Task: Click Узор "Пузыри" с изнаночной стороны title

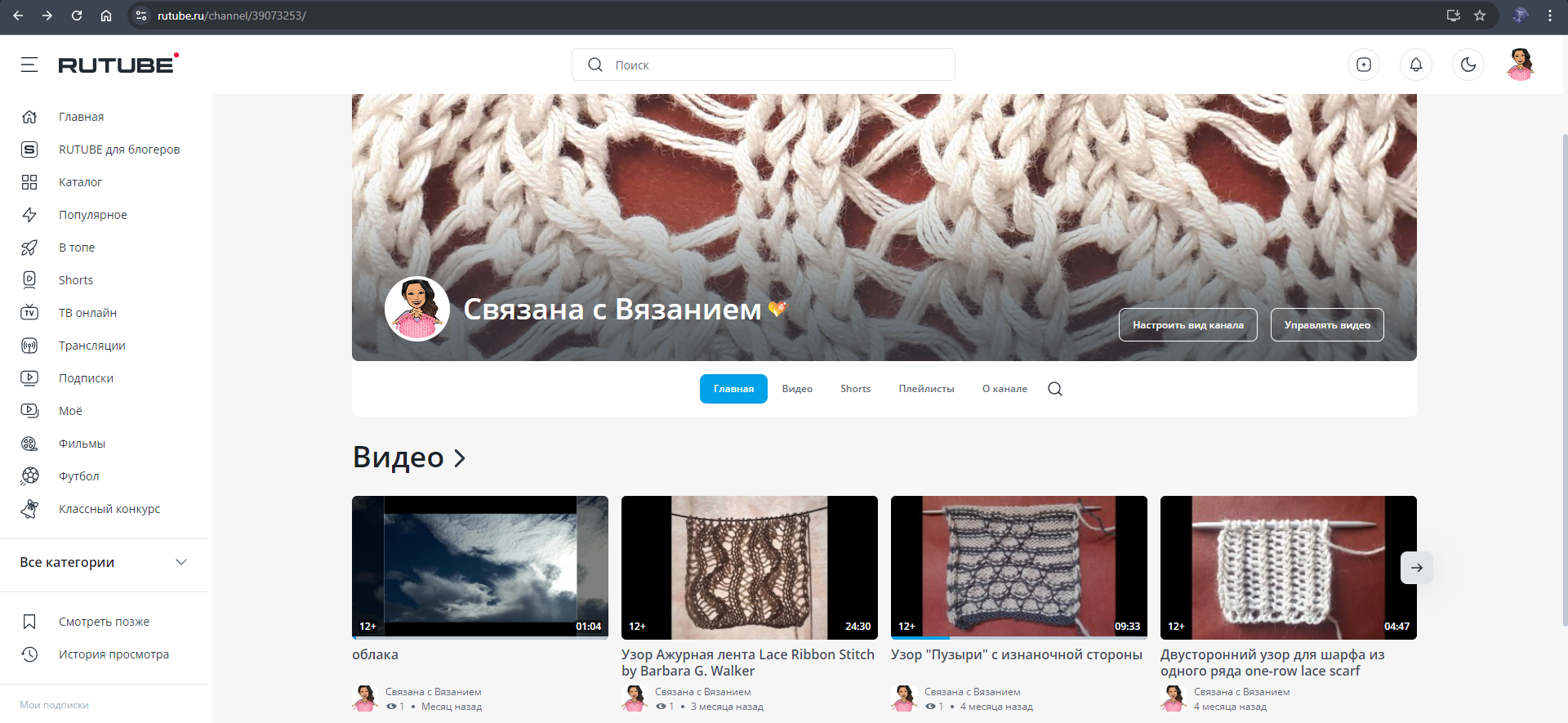Action: pos(1017,654)
